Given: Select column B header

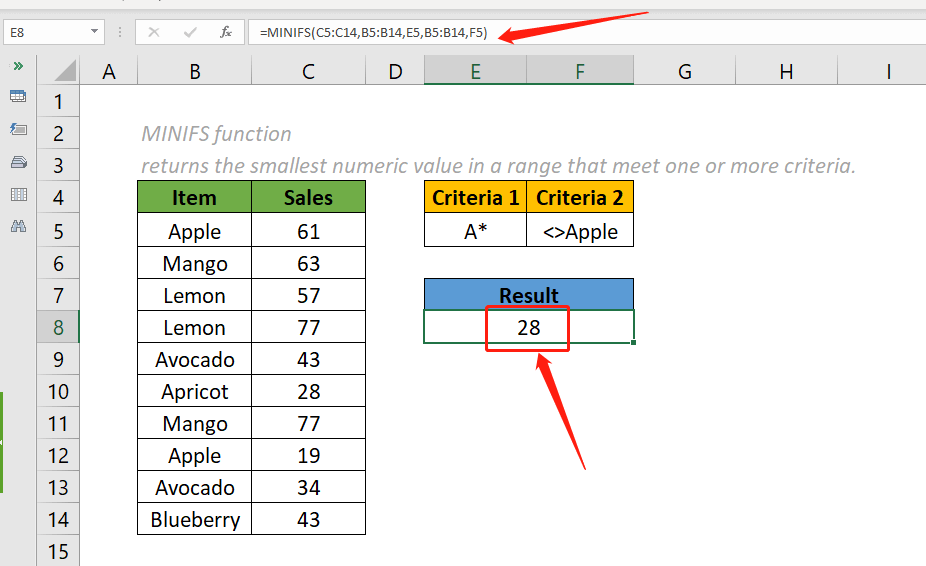Looking at the screenshot, I should tap(194, 71).
